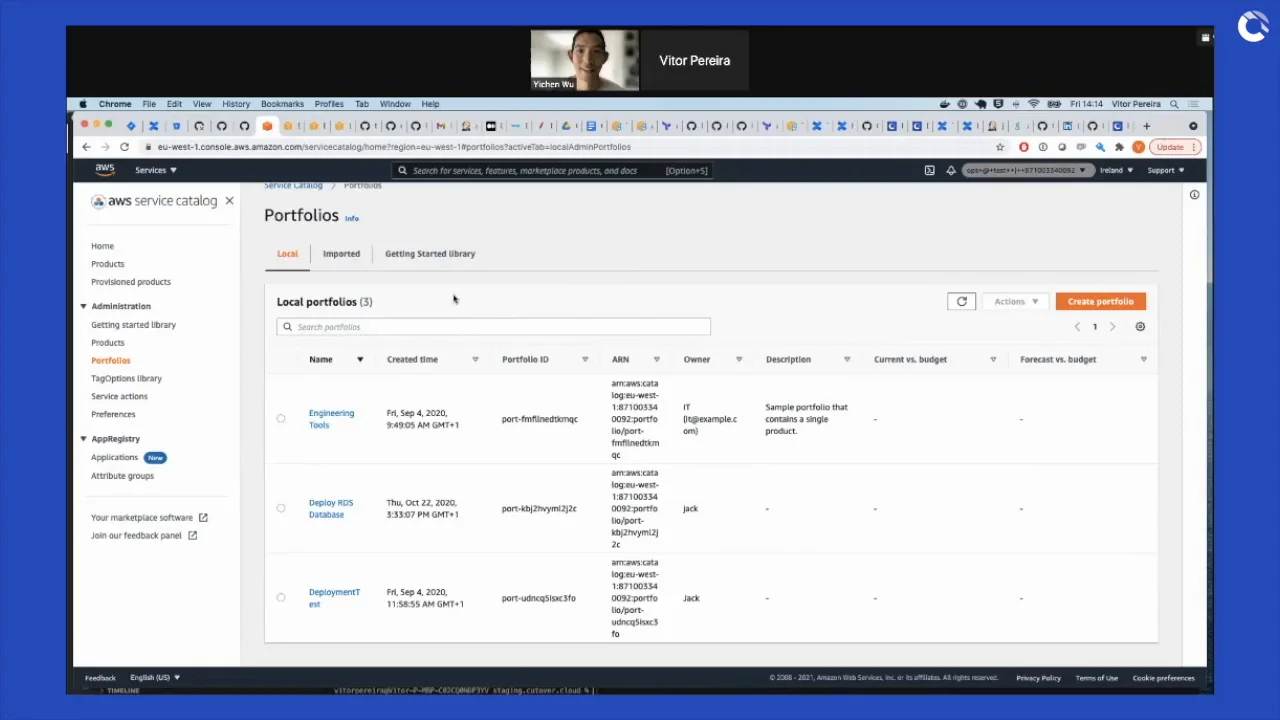The width and height of the screenshot is (1280, 720).
Task: Sort by ARN column arrow
Action: click(657, 360)
